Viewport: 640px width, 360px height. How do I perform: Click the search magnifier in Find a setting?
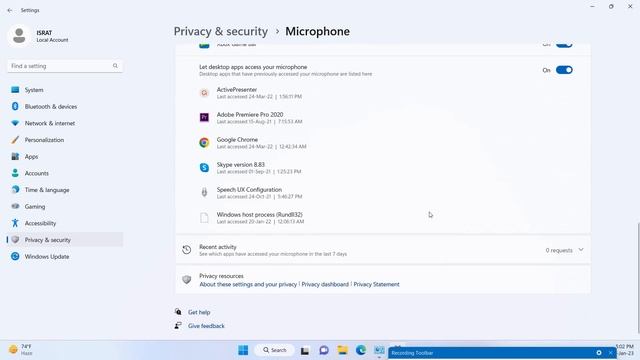pyautogui.click(x=115, y=66)
